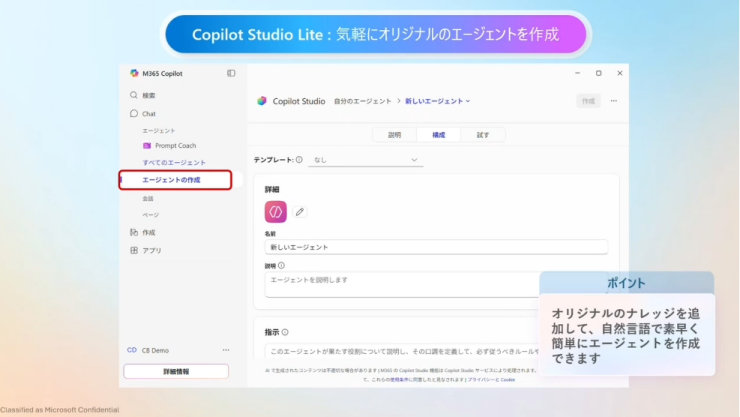Click the 指示 instructions text field

point(402,351)
